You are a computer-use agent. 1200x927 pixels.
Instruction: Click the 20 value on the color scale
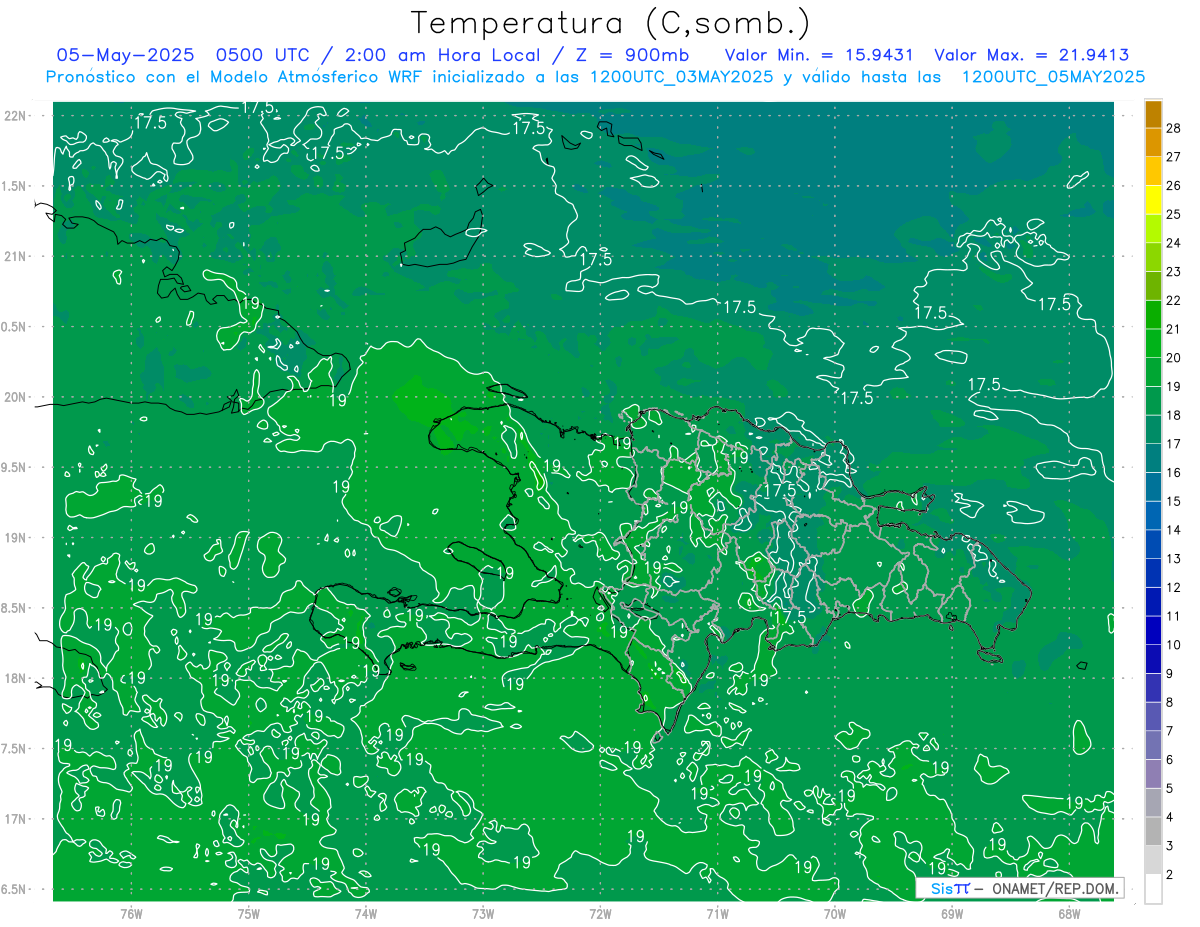point(1174,358)
